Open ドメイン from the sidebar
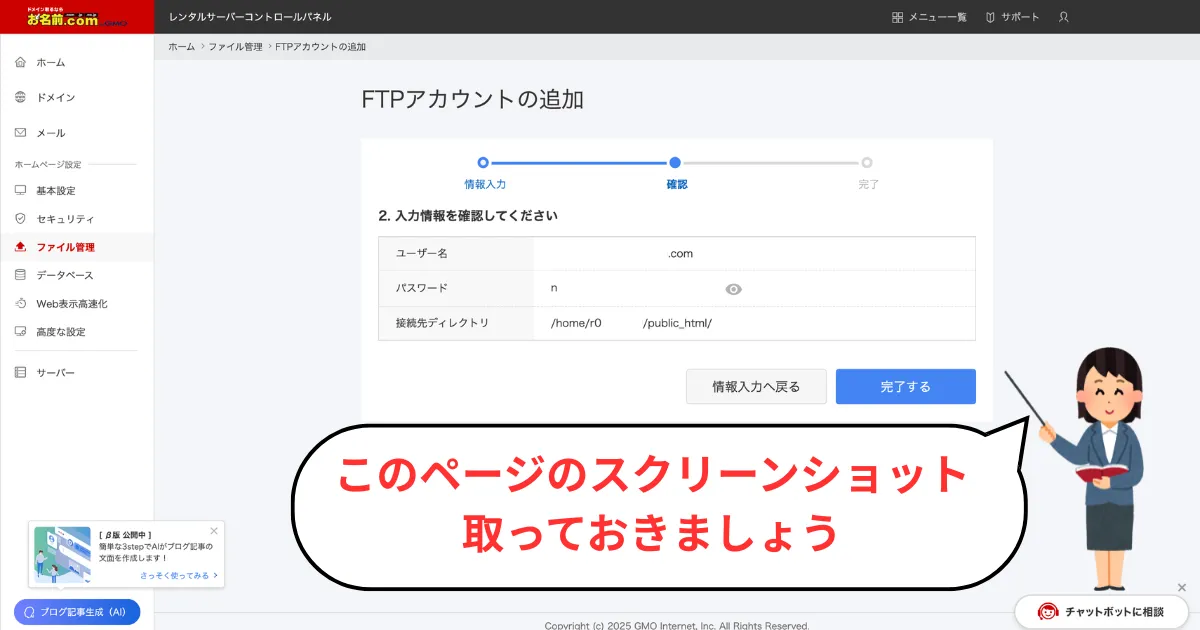This screenshot has height=630, width=1200. (x=55, y=97)
